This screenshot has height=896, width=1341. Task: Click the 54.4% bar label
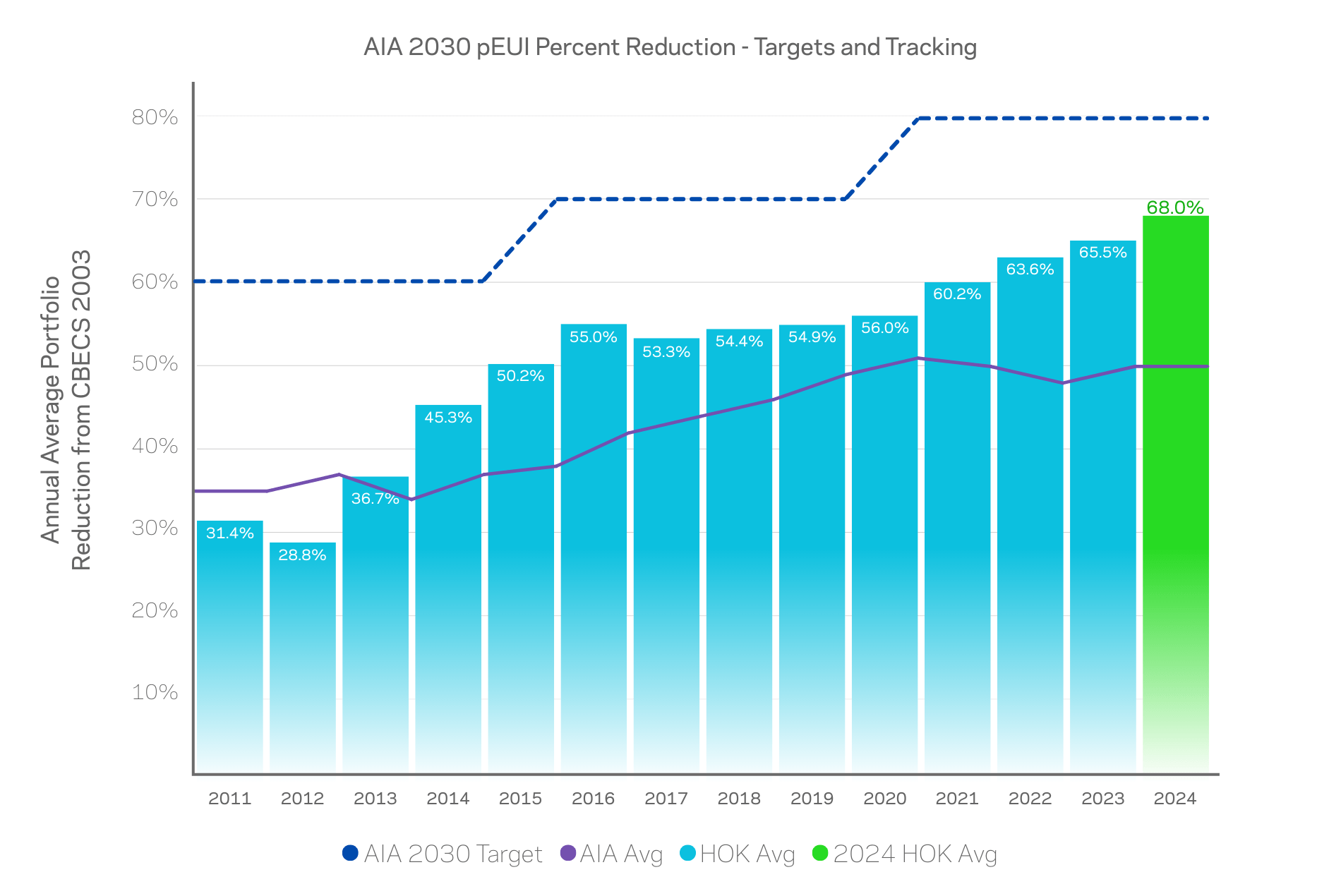pyautogui.click(x=740, y=341)
